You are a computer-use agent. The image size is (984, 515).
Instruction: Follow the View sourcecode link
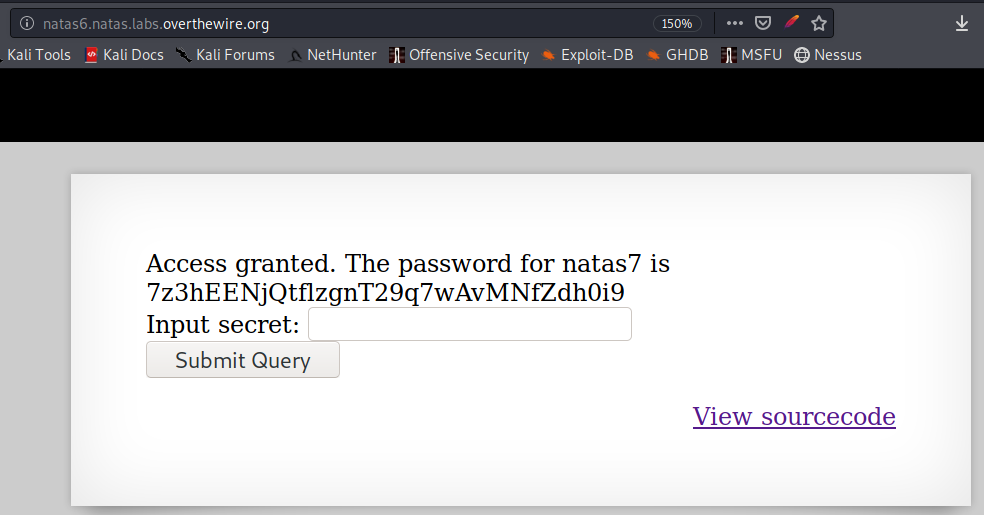[794, 417]
